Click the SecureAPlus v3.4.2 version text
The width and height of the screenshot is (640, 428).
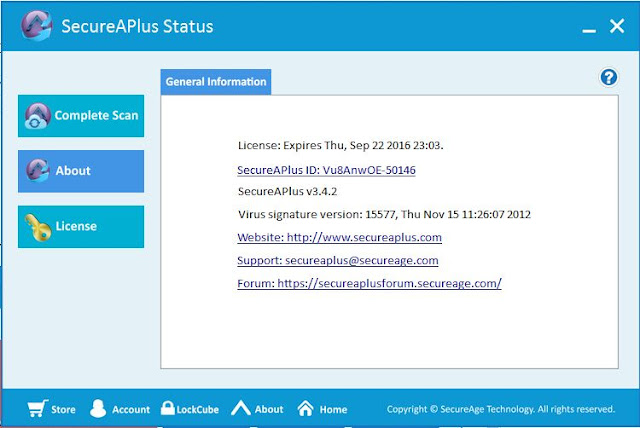[x=287, y=191]
